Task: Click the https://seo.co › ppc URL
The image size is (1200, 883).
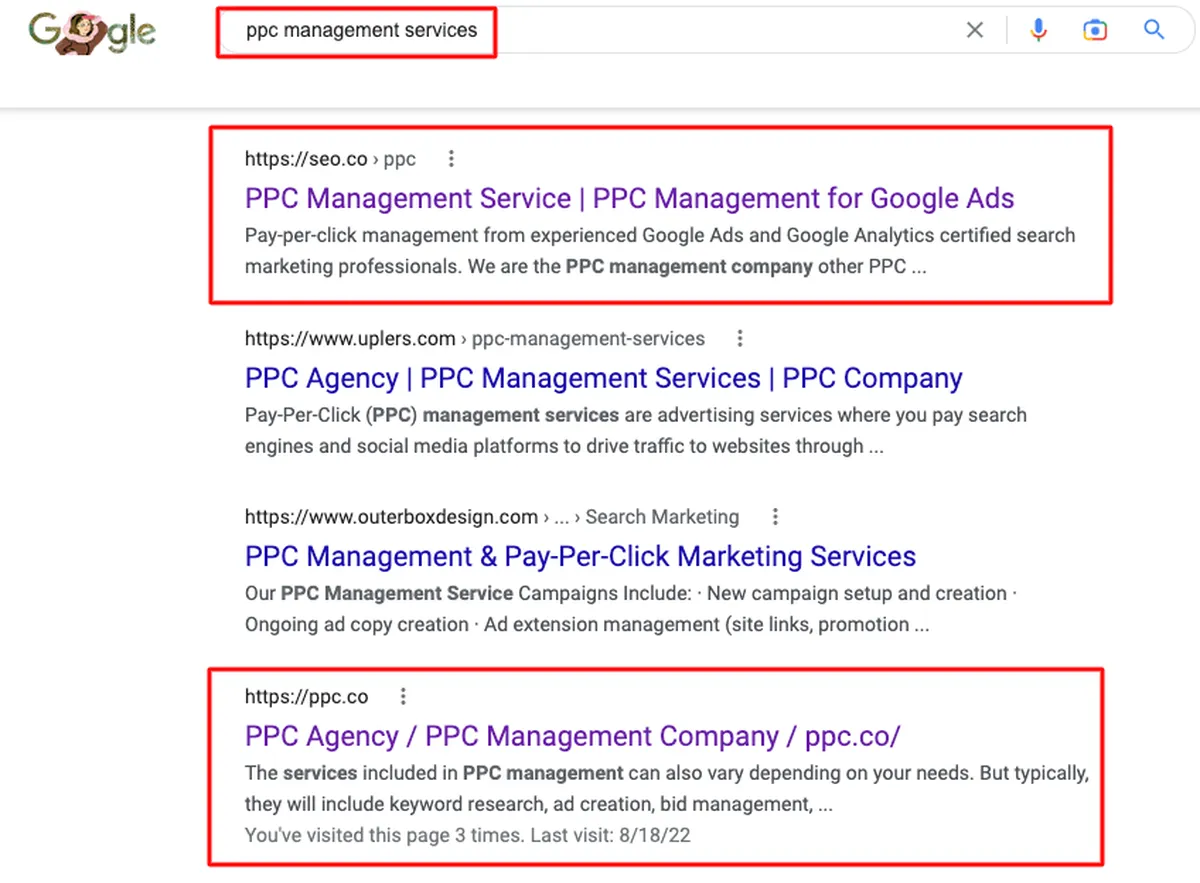Action: pos(330,158)
